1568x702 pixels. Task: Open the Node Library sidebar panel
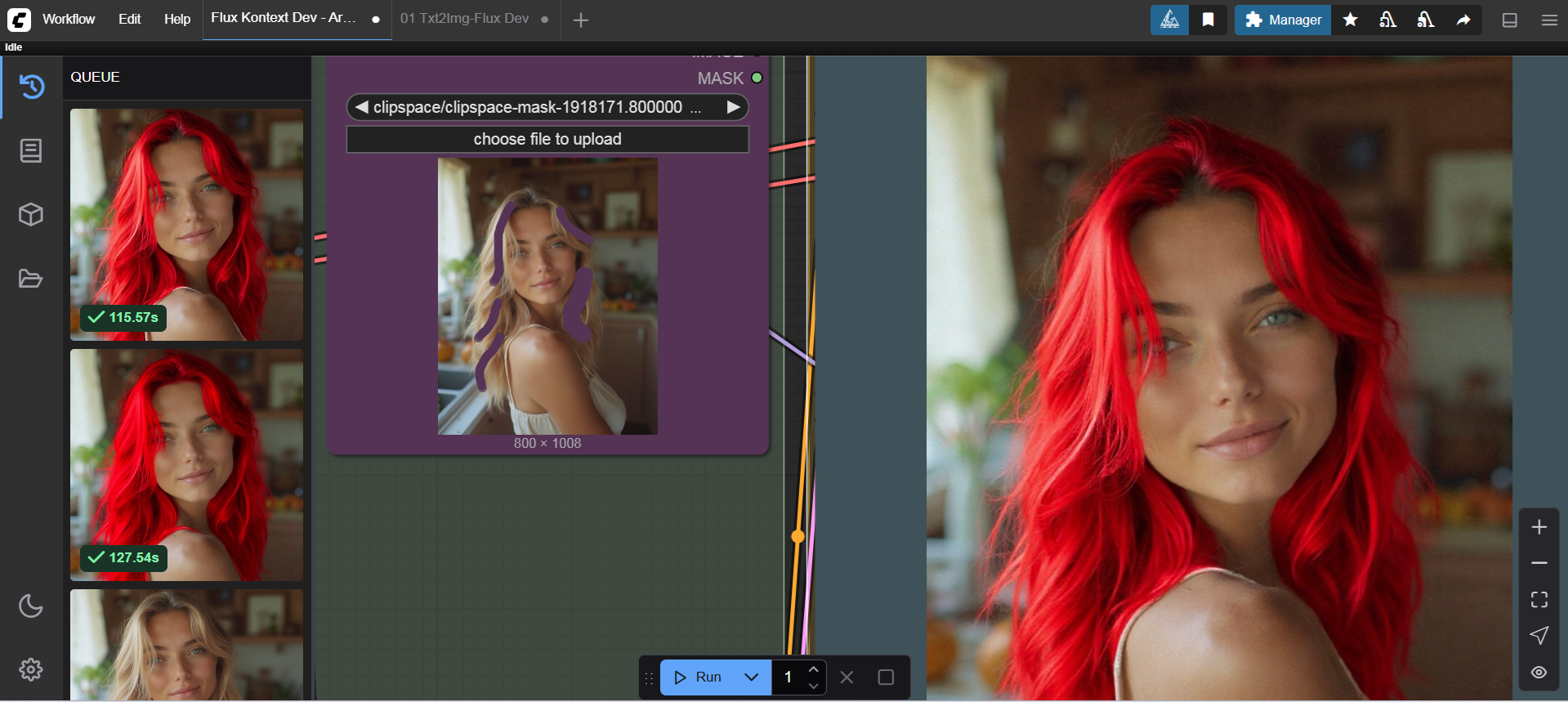coord(31,150)
